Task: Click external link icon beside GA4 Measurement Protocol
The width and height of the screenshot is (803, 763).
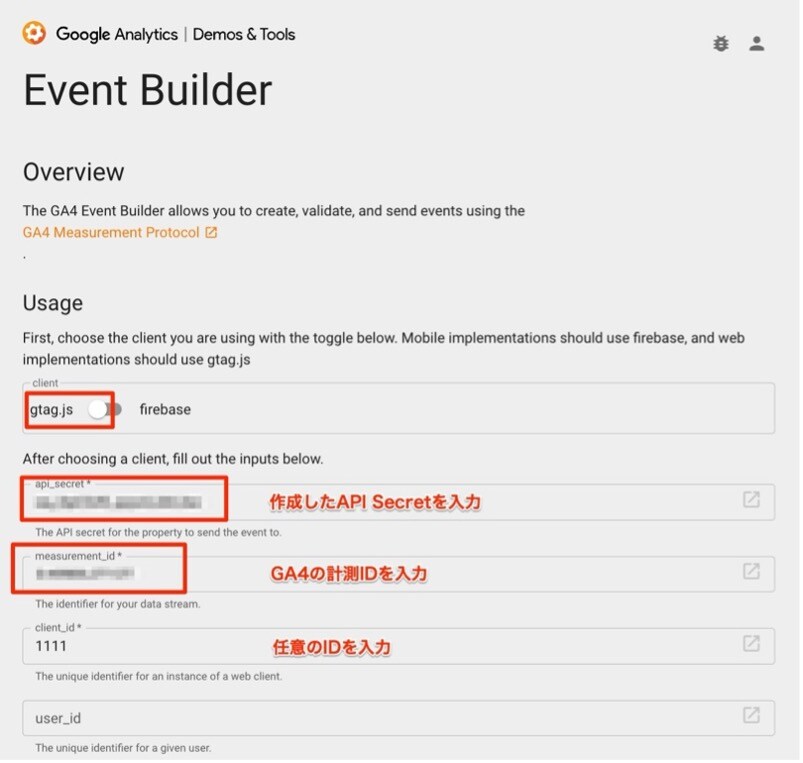Action: coord(211,233)
